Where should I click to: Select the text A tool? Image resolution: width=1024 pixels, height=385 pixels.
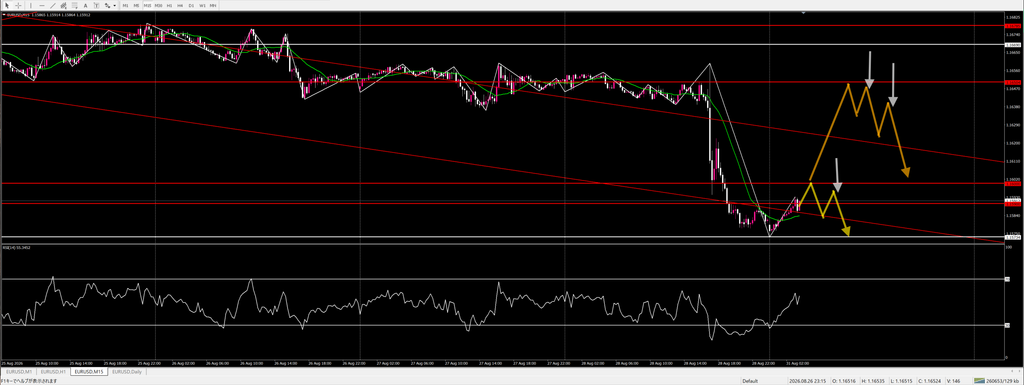point(86,5)
